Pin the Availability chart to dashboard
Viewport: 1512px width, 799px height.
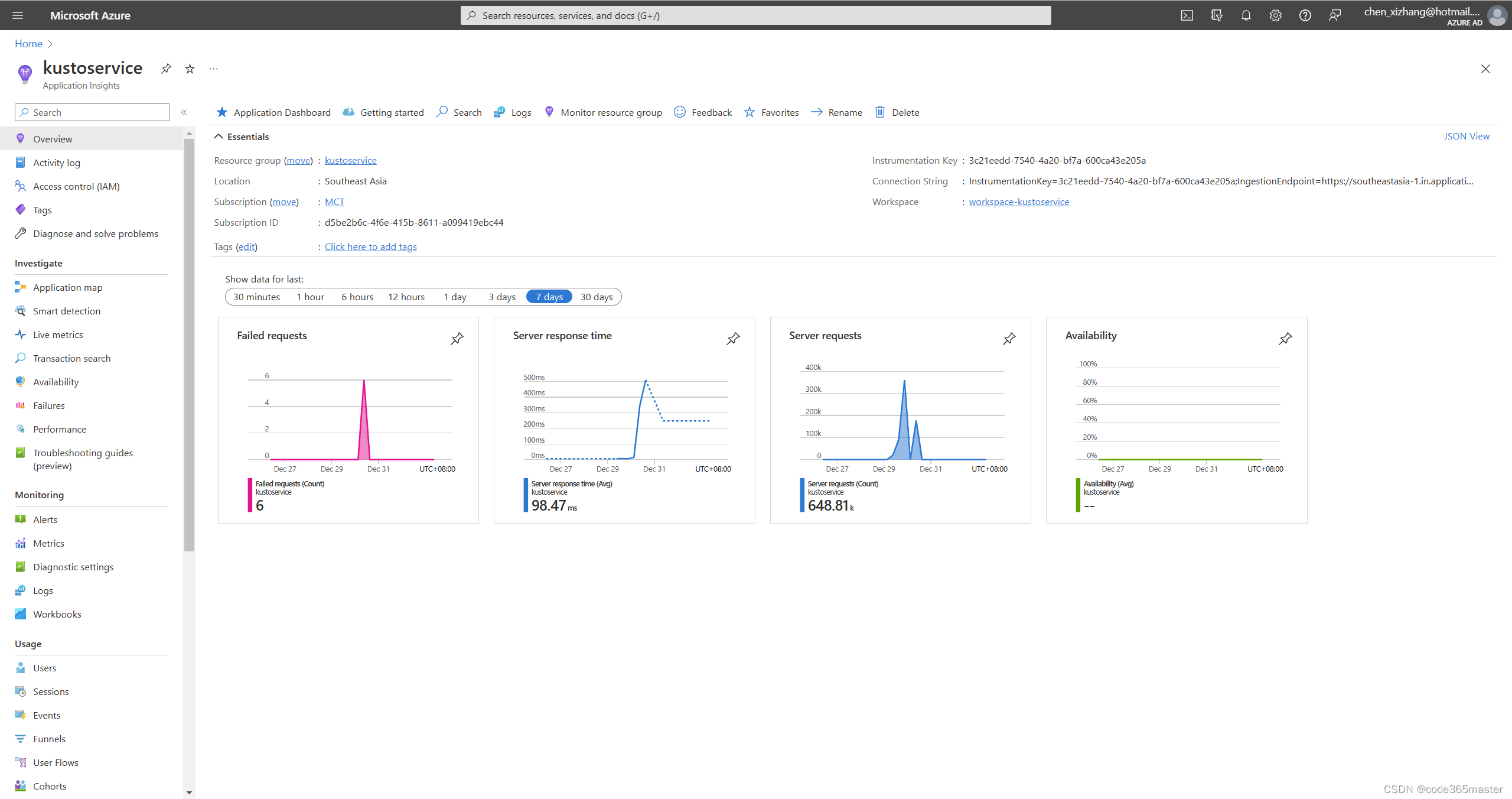[1285, 339]
